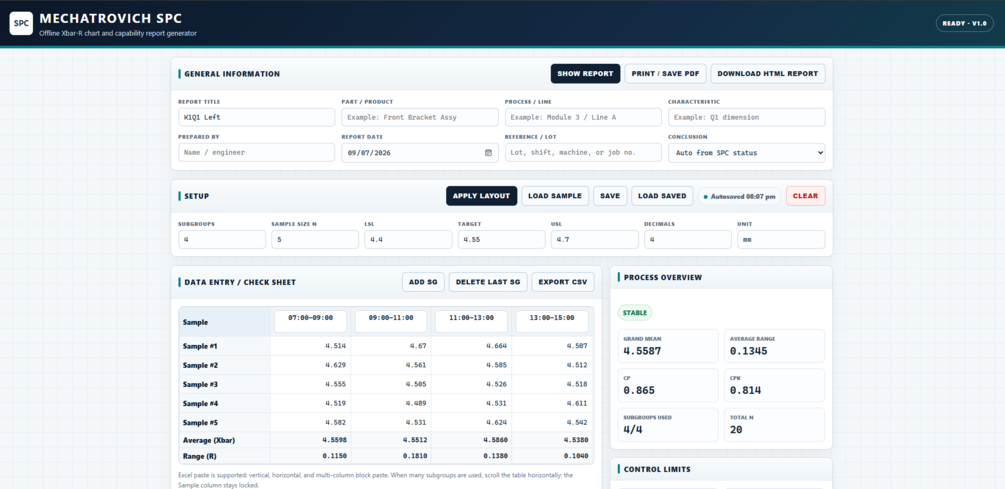The image size is (1005, 489).
Task: Click the Part / Product field
Action: (420, 117)
